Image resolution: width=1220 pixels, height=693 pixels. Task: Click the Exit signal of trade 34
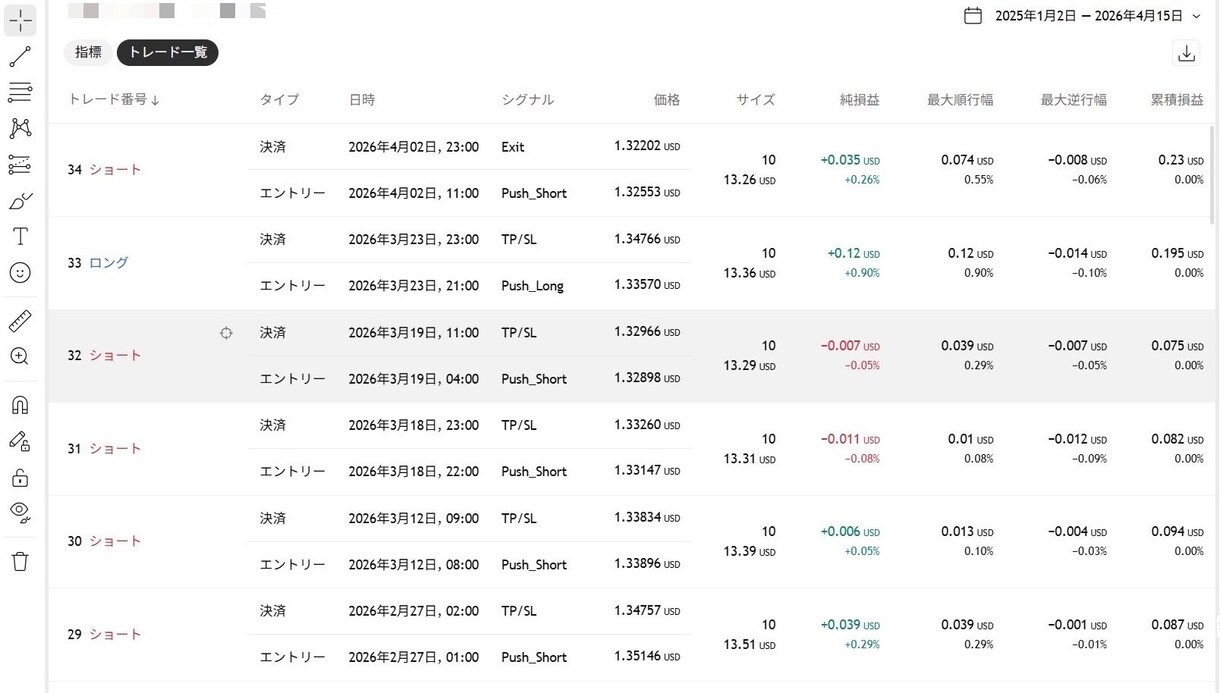pyautogui.click(x=513, y=147)
